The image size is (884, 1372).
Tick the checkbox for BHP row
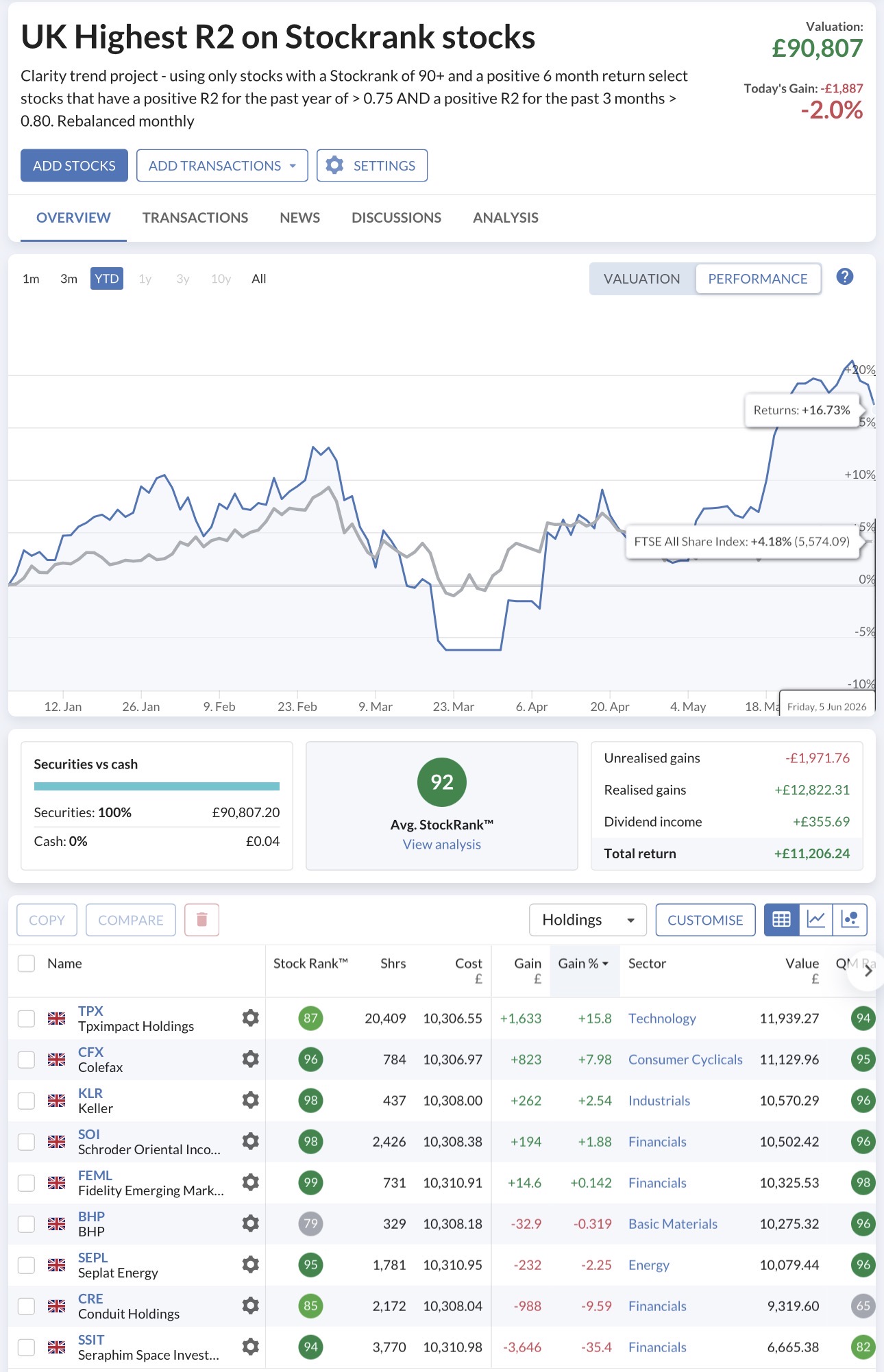pos(26,1224)
